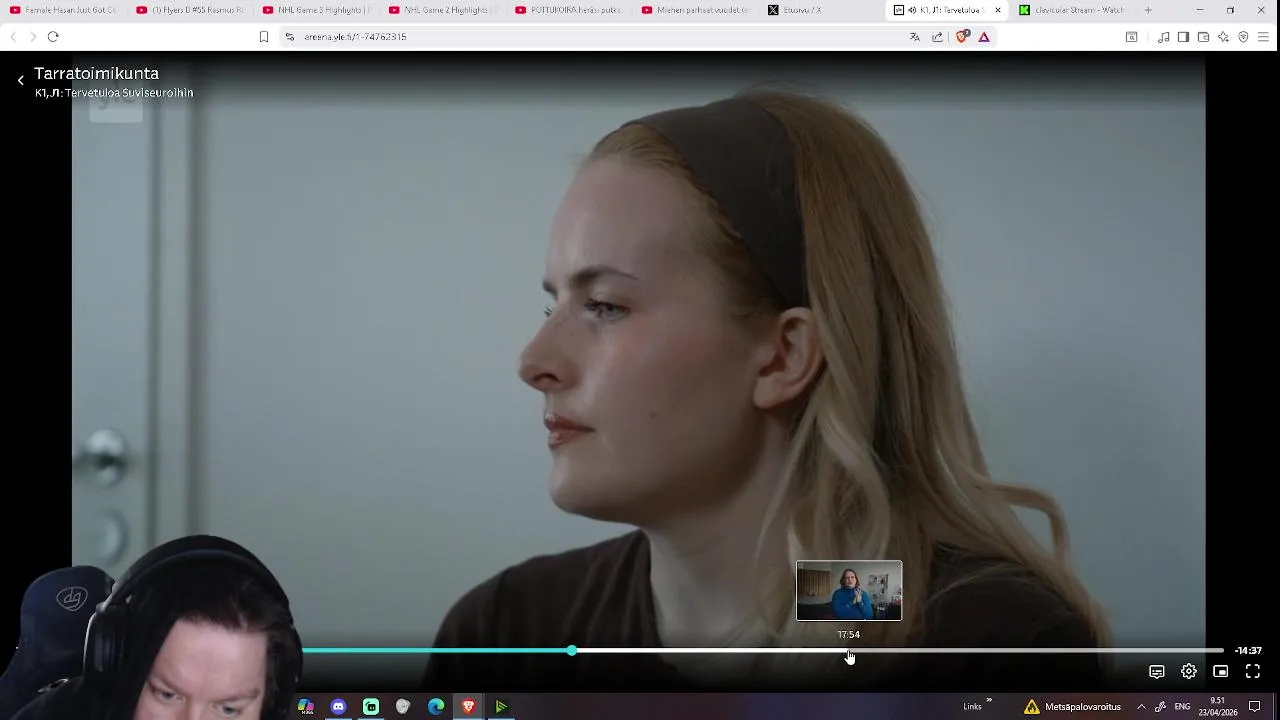Screen dimensions: 1280x720
Task: Click the remaining time -14:37 label
Action: coord(1248,651)
